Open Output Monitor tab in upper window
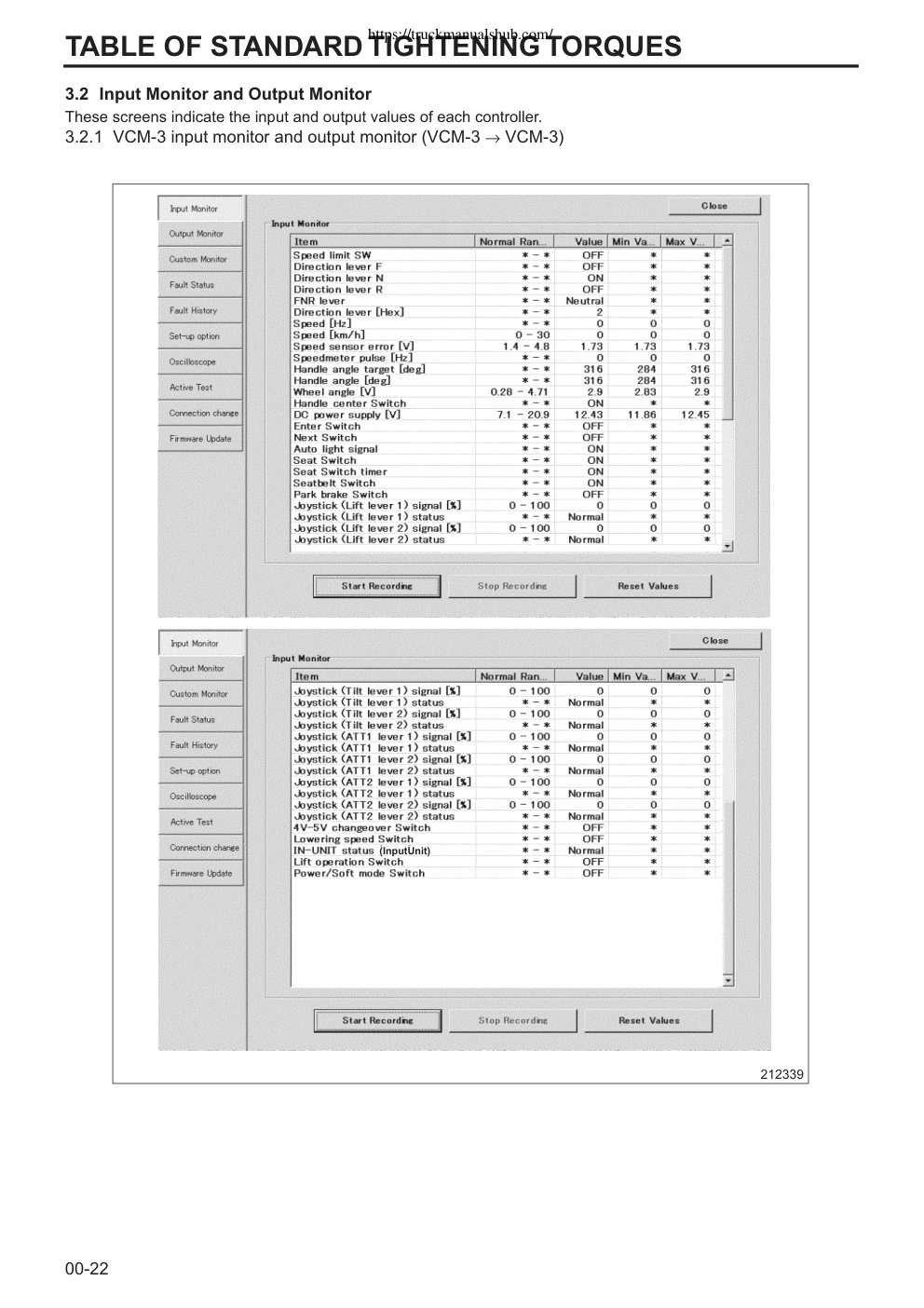The width and height of the screenshot is (924, 1308). tap(200, 234)
